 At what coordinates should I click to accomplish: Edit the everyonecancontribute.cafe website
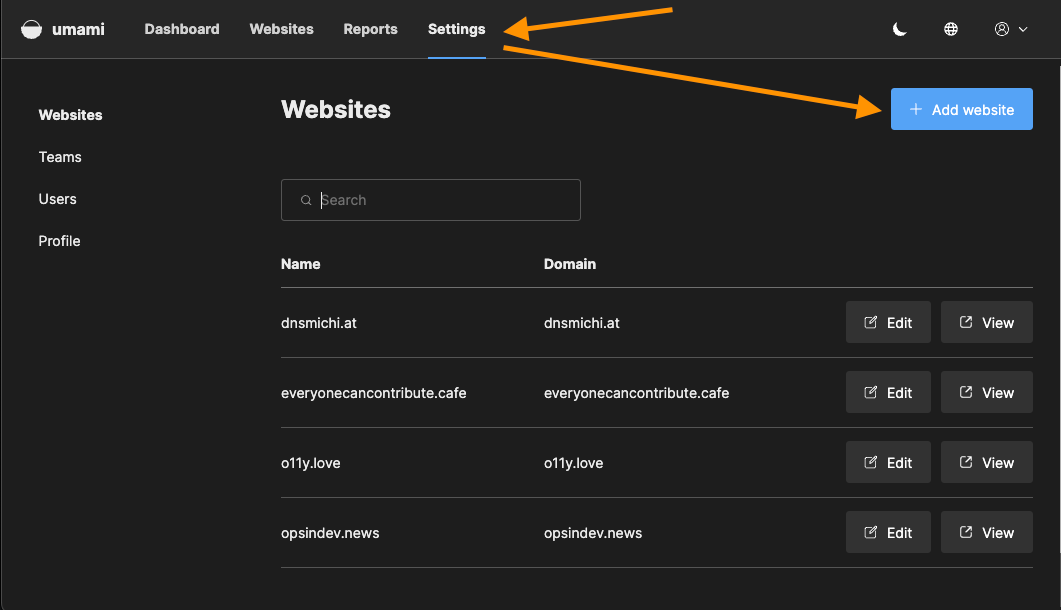click(887, 393)
